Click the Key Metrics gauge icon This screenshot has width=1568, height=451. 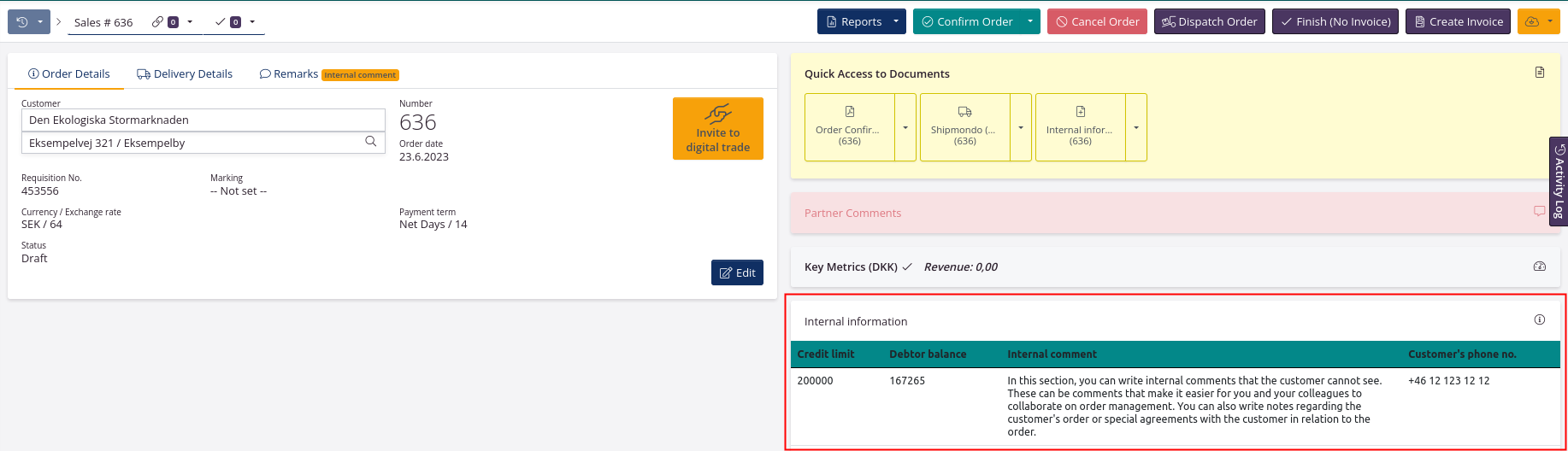[x=1539, y=266]
